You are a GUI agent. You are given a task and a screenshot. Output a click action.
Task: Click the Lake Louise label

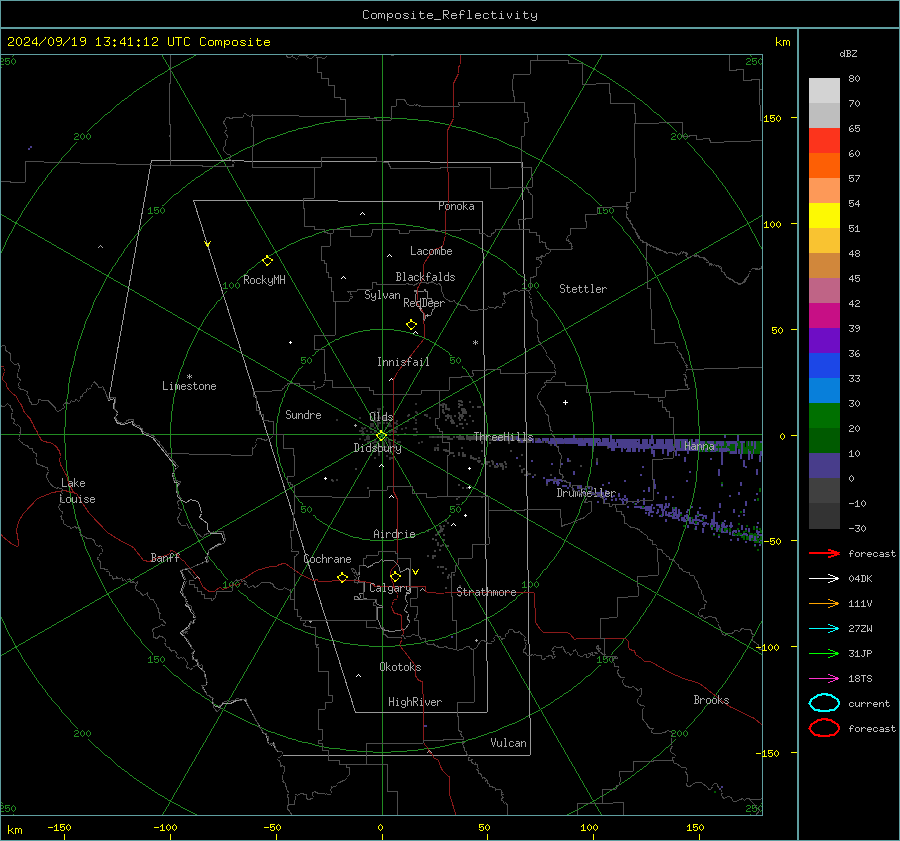[x=77, y=491]
